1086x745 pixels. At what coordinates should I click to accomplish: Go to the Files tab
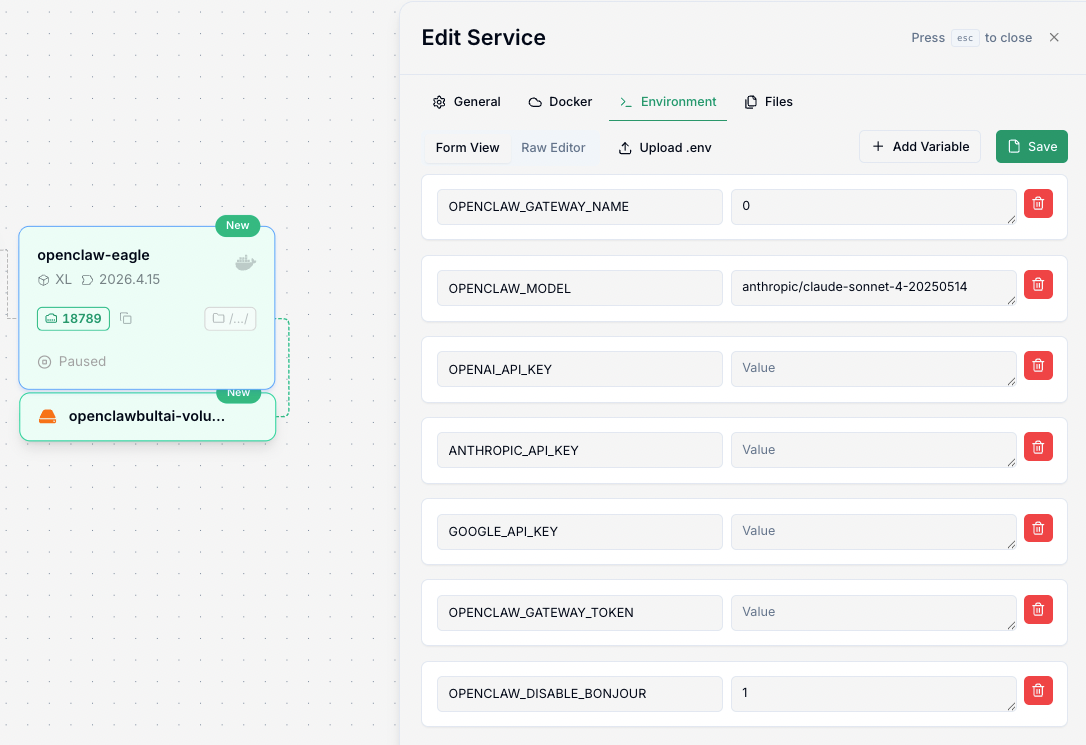pos(768,102)
